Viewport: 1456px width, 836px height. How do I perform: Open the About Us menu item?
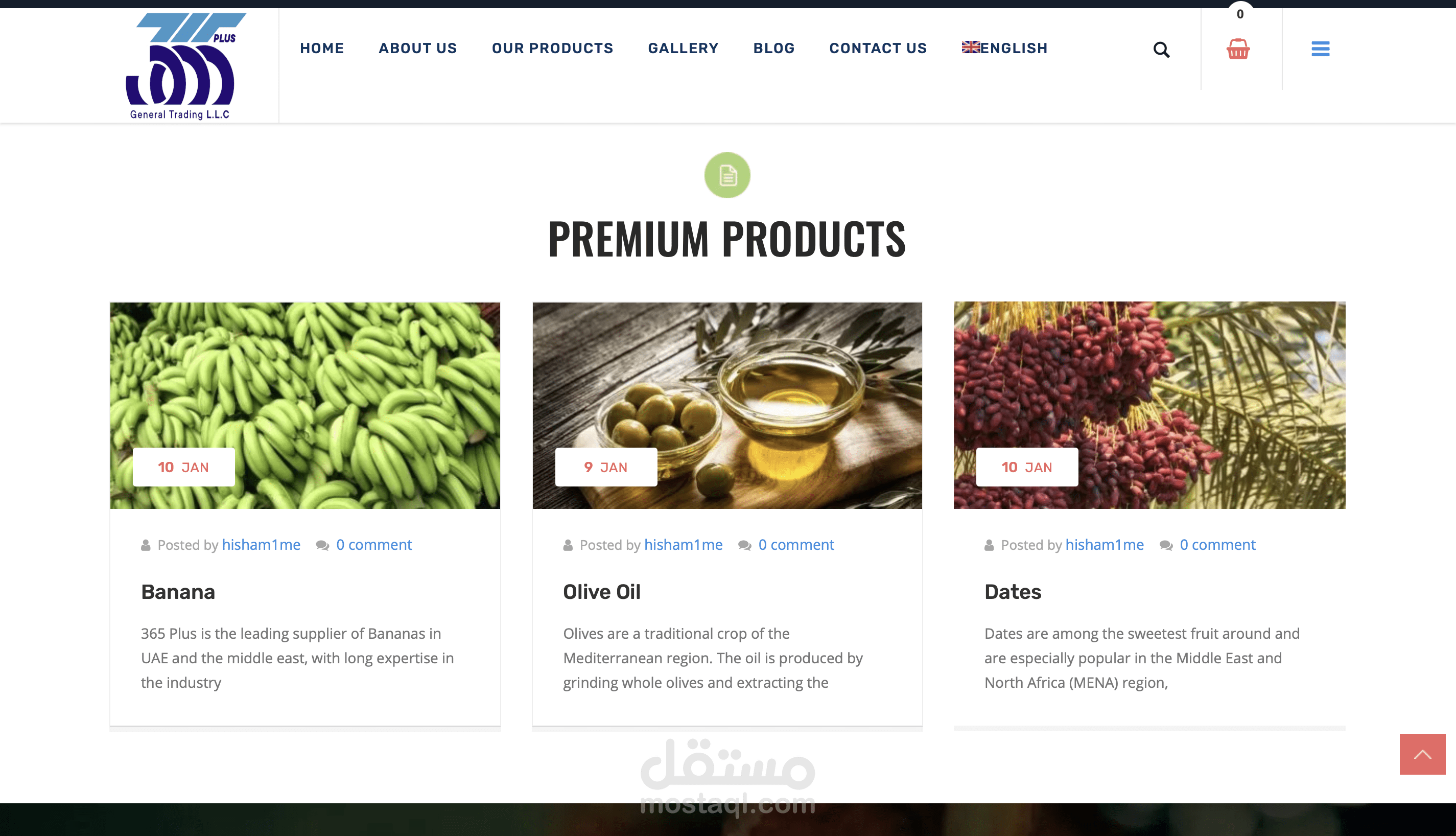pyautogui.click(x=418, y=48)
